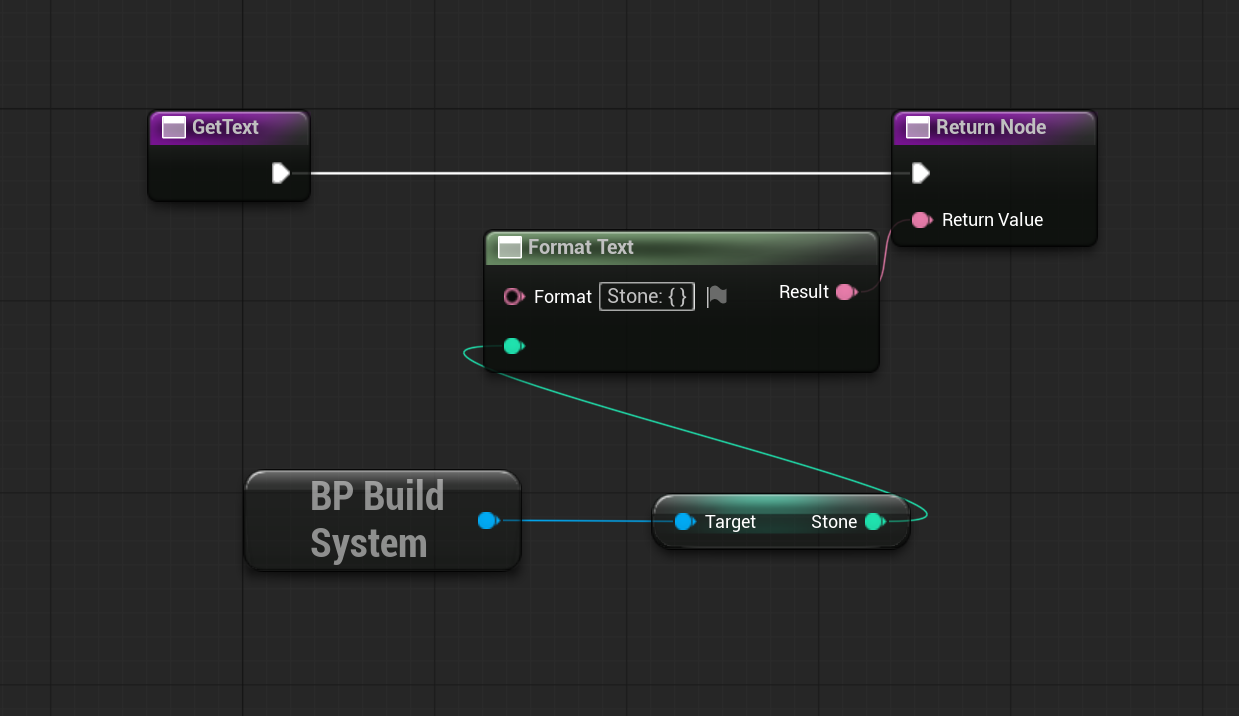Select the white execution wire between nodes
The image size is (1239, 716).
(x=600, y=173)
